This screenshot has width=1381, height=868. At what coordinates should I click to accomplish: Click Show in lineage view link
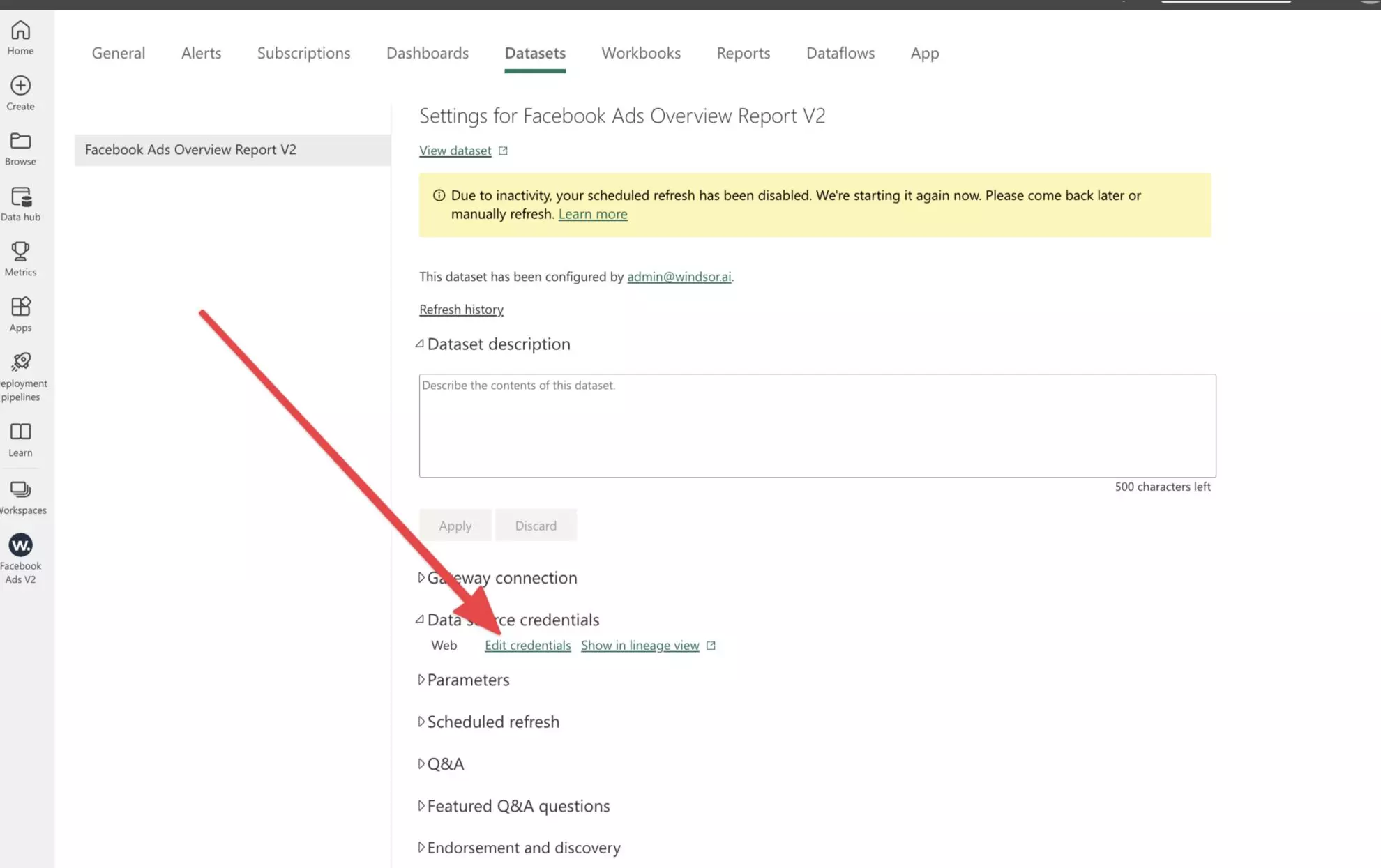pyautogui.click(x=640, y=646)
